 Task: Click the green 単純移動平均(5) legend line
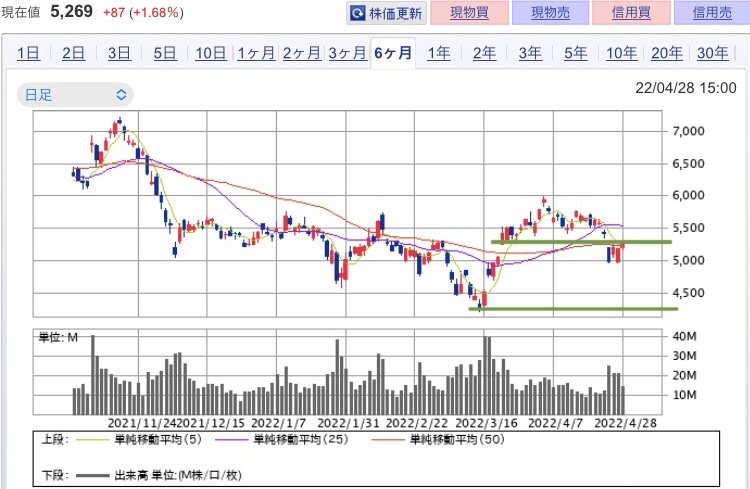click(x=93, y=439)
